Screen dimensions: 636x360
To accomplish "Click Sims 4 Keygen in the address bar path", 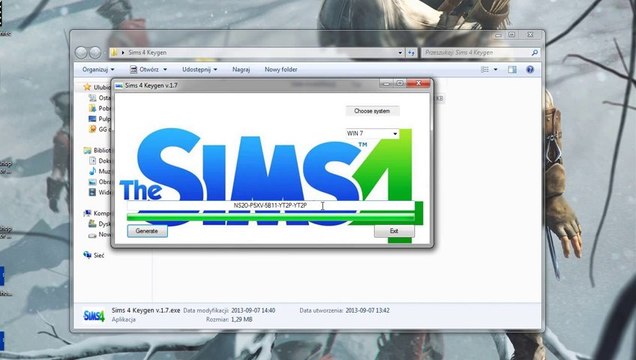I will coord(147,53).
